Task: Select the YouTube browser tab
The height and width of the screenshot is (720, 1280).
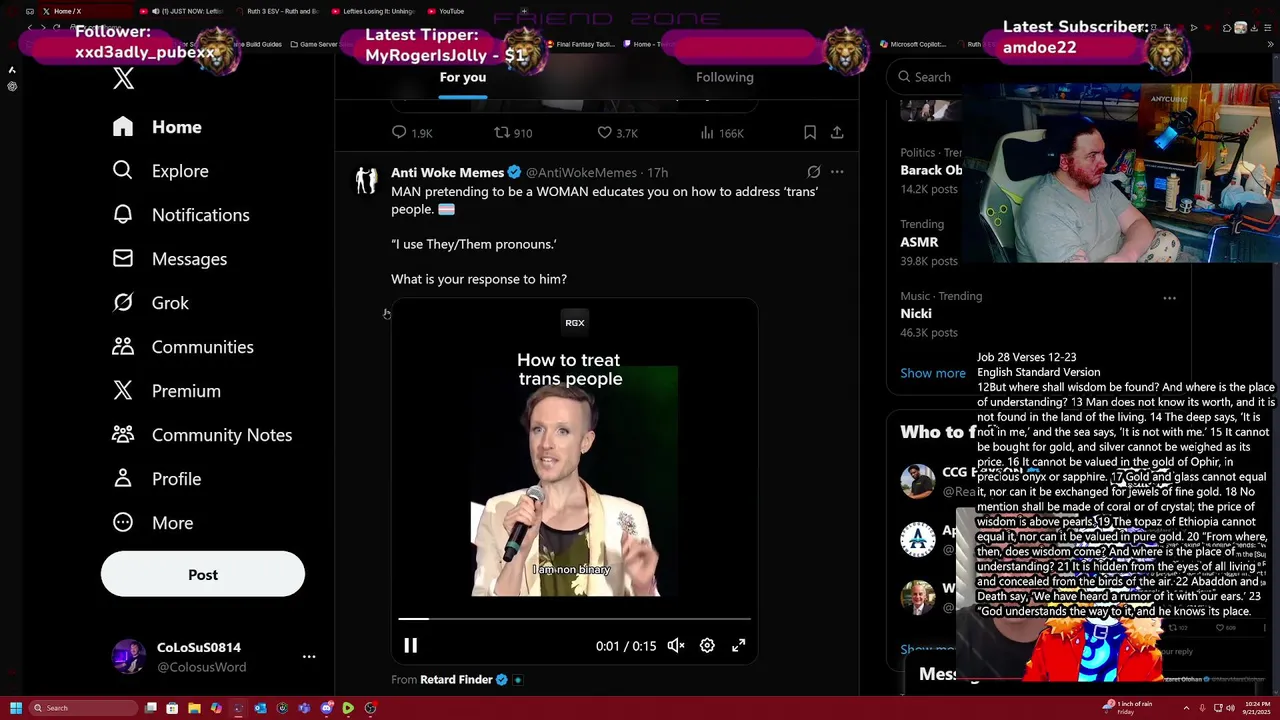Action: 446,11
